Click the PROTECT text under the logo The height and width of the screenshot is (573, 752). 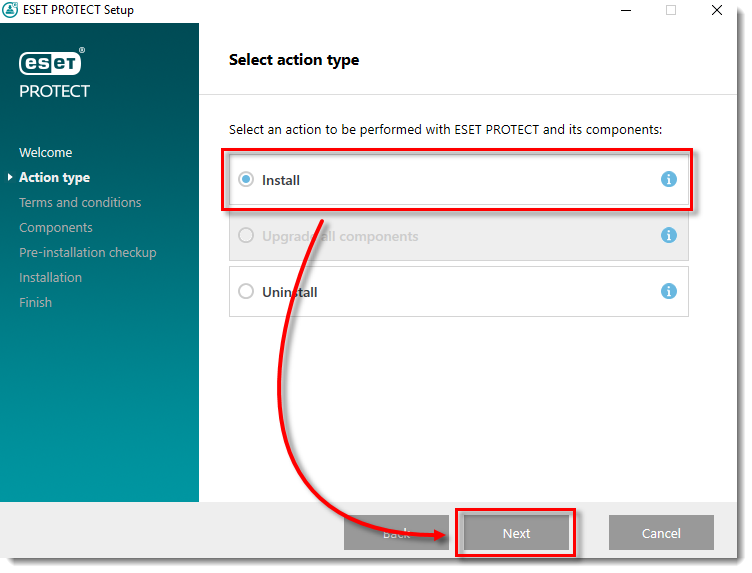click(x=54, y=91)
